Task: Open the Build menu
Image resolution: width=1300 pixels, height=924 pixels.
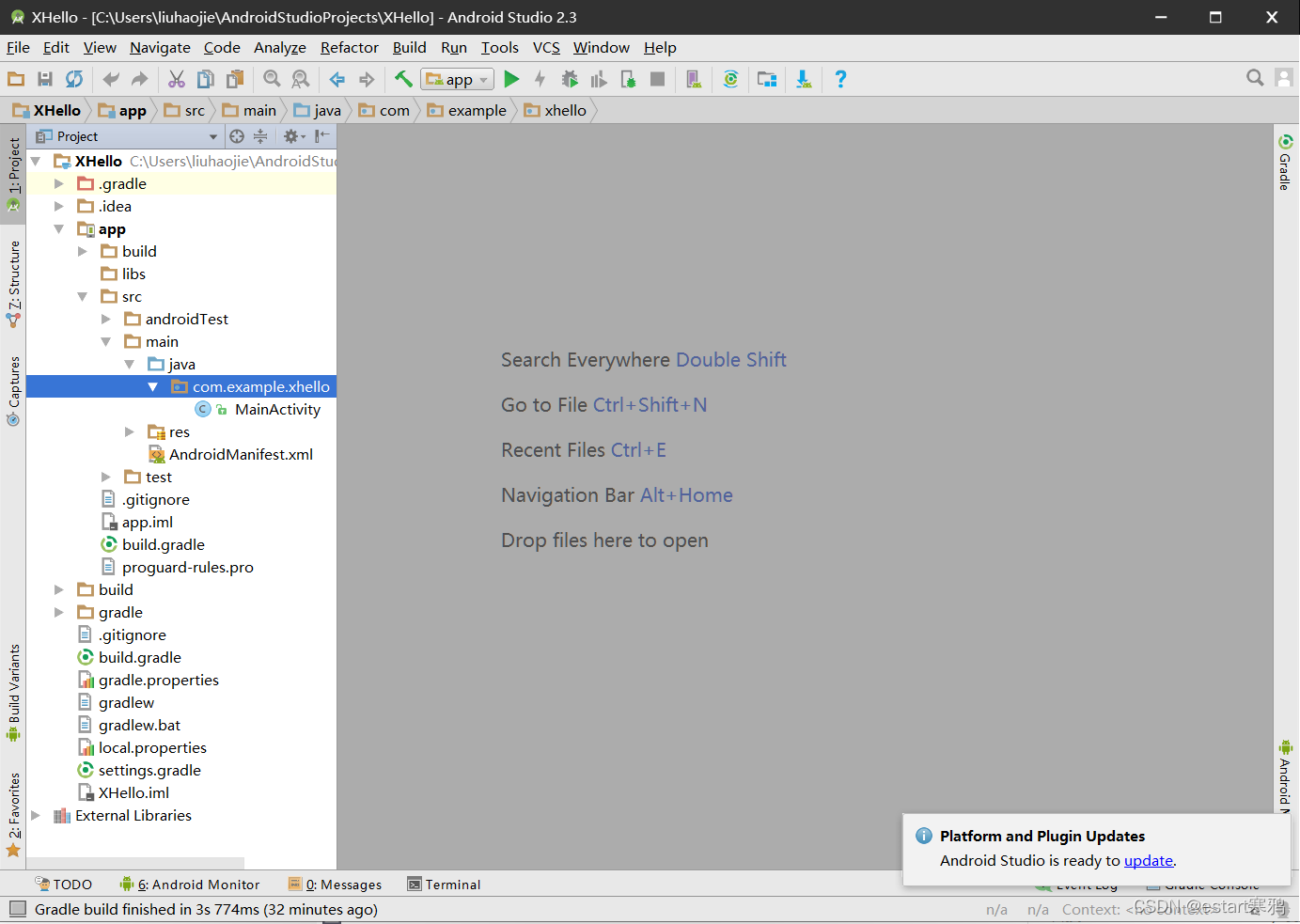Action: coord(409,47)
